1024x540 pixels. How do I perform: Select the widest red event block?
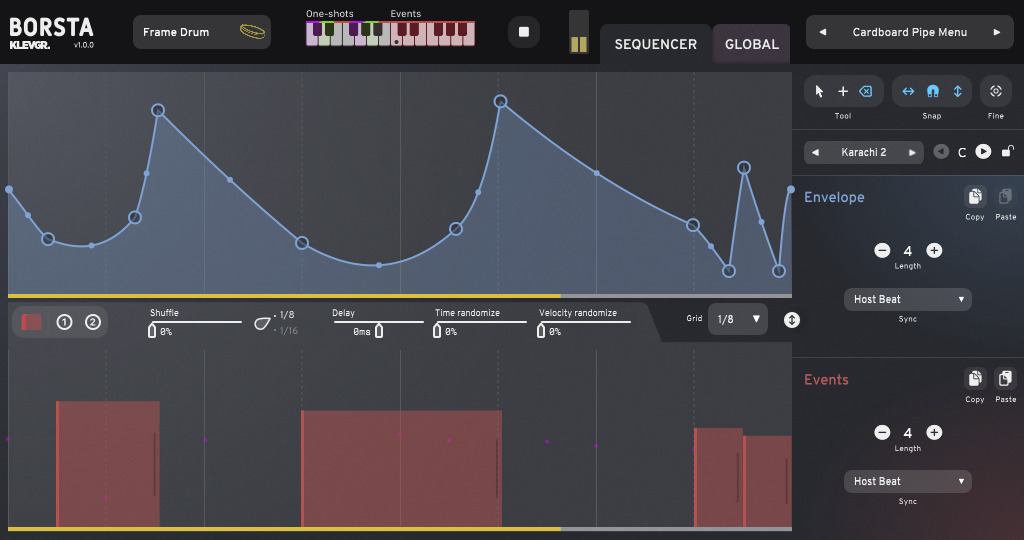point(401,468)
